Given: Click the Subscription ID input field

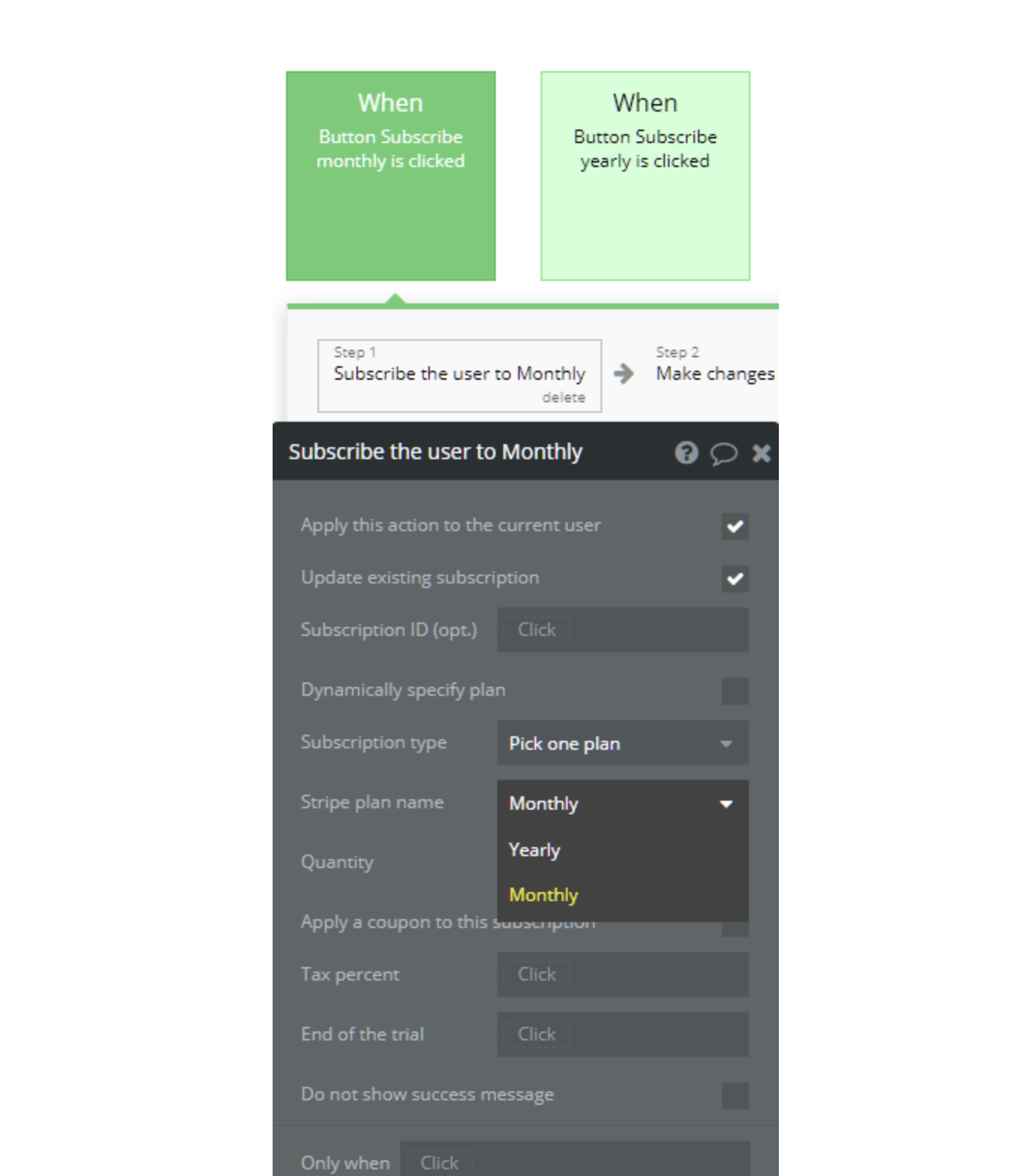Looking at the screenshot, I should point(622,630).
